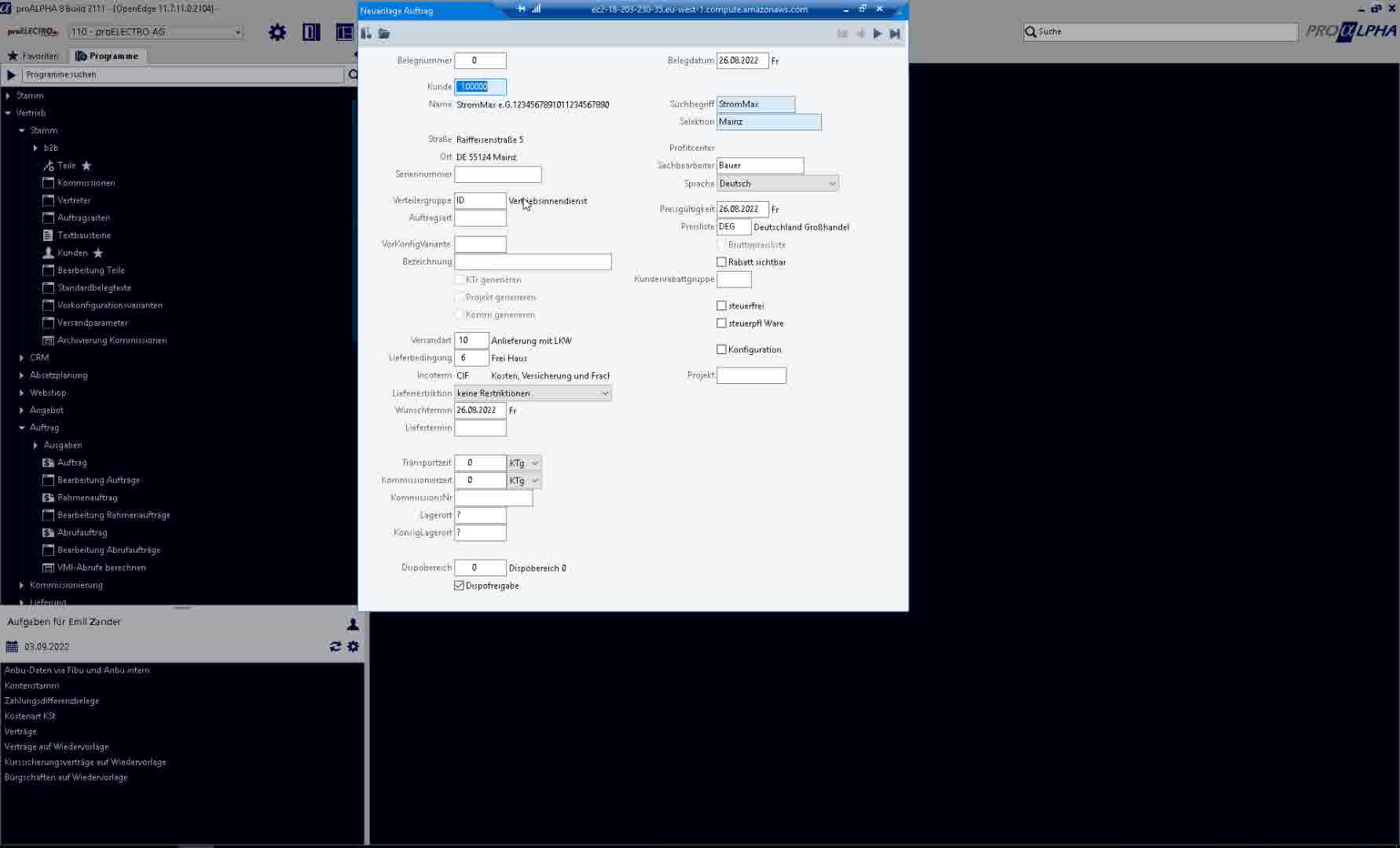Click the Bezeichnung input field
Screen dimensions: 1400x848
[x=533, y=261]
